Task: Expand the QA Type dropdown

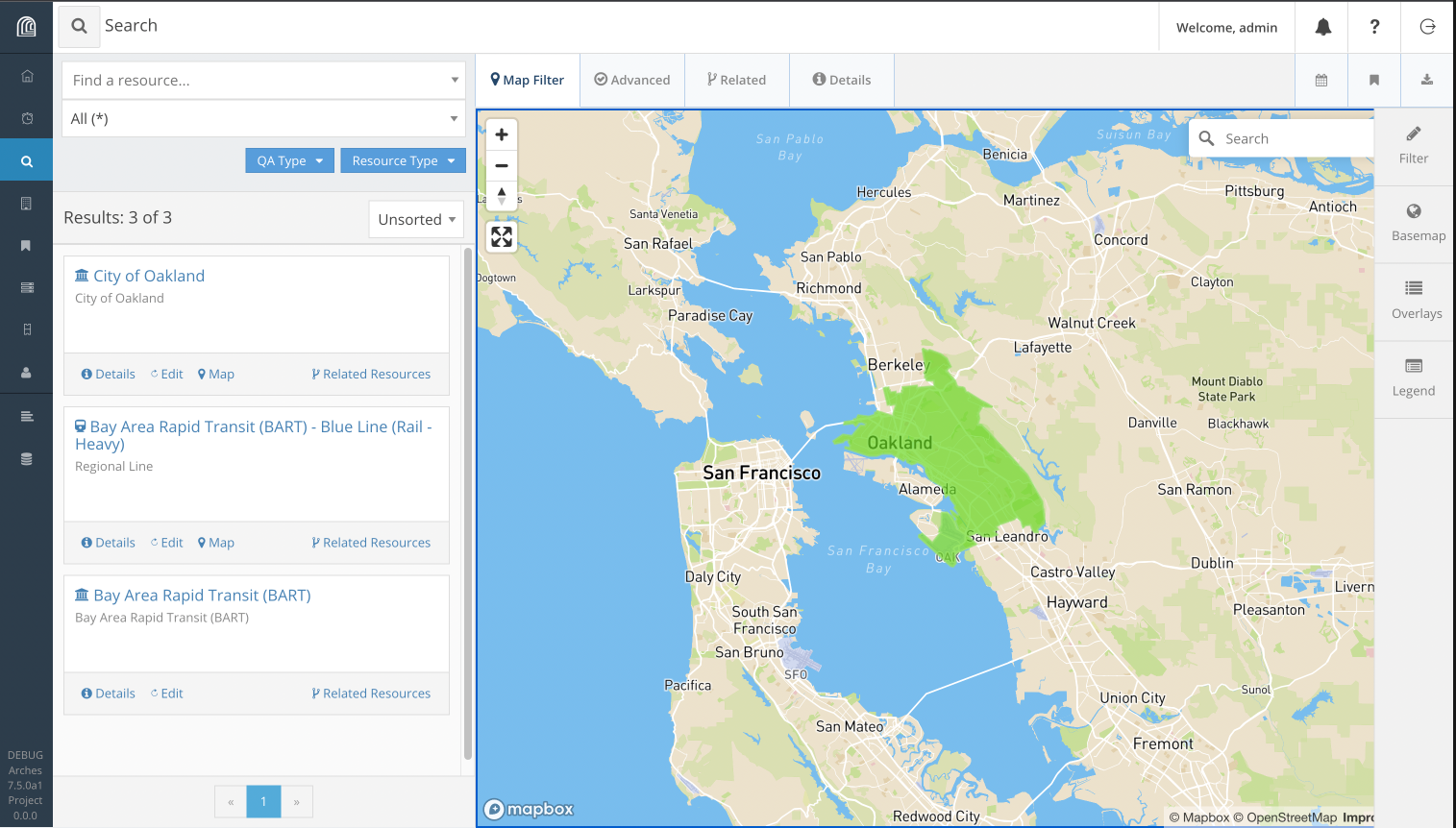Action: [290, 161]
